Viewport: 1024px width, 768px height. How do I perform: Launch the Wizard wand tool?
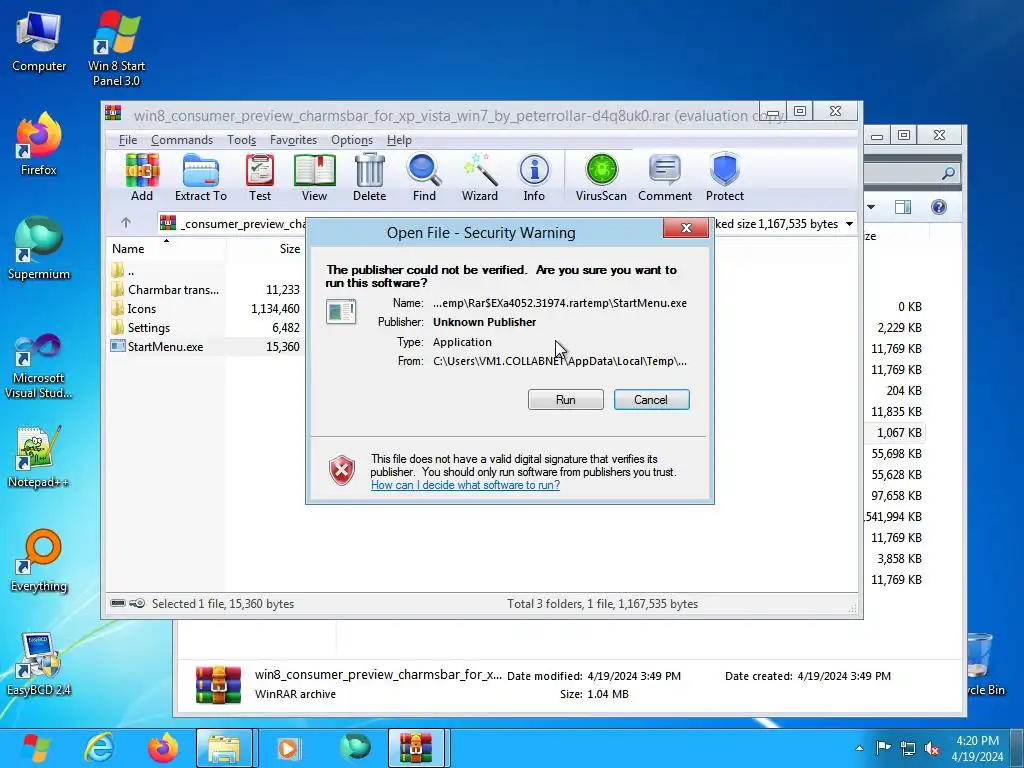click(479, 177)
